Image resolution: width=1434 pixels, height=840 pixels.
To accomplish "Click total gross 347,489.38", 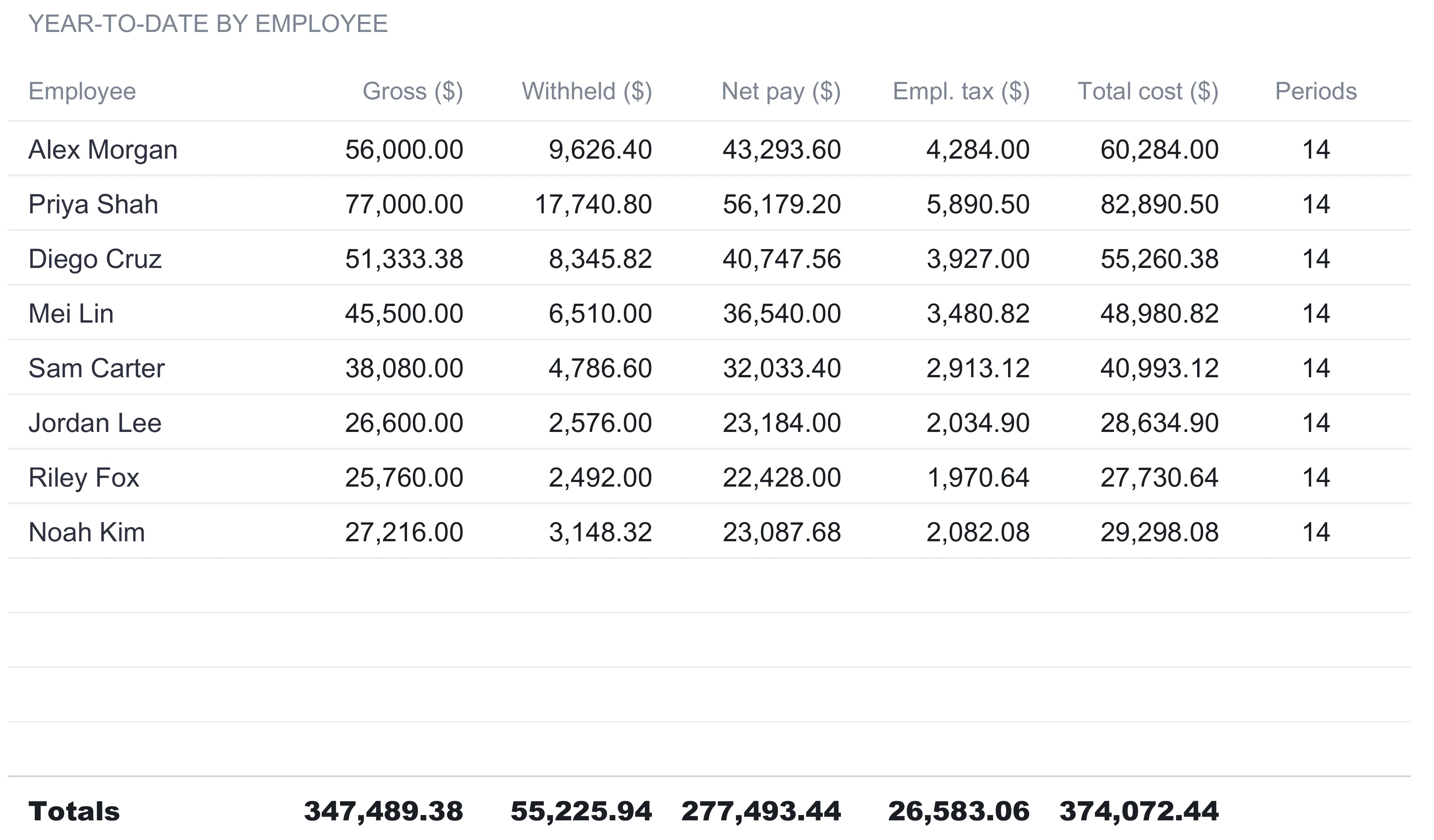I will coord(384,812).
